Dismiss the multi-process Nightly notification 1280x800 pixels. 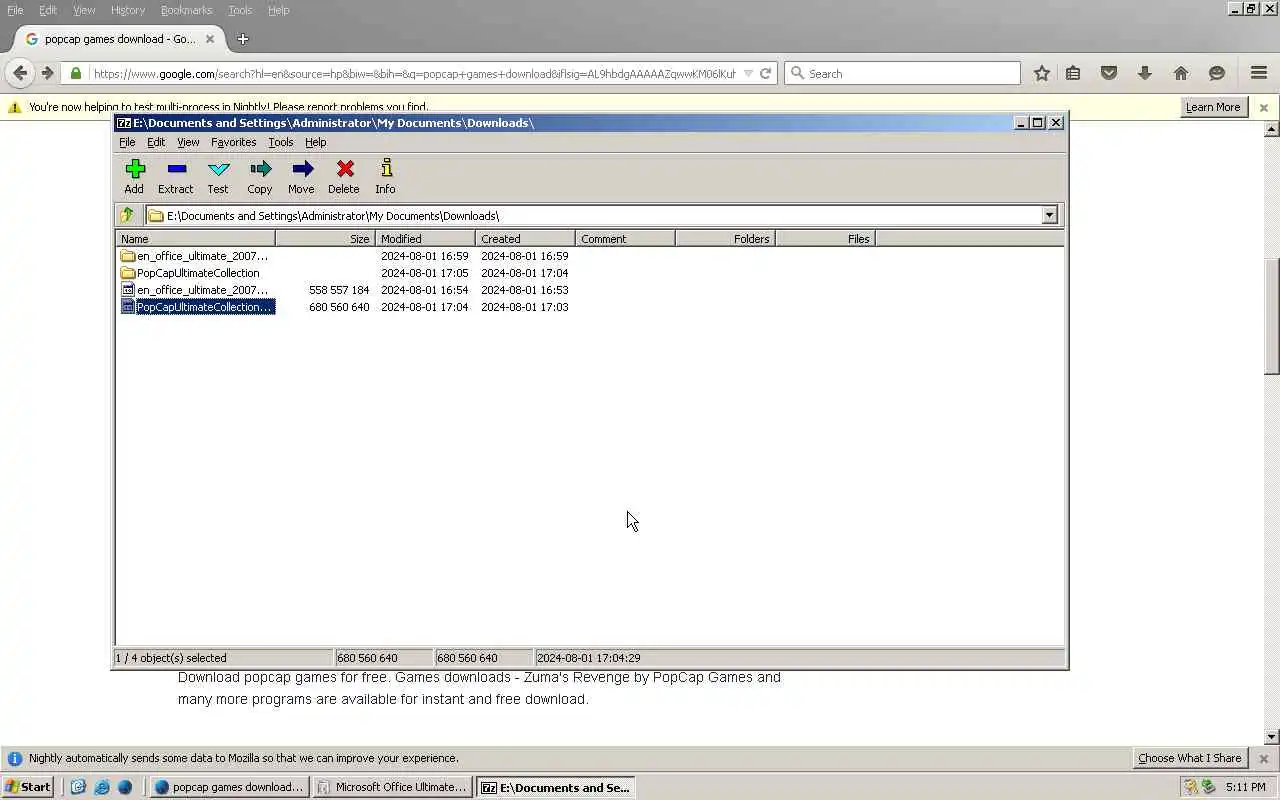[1263, 107]
